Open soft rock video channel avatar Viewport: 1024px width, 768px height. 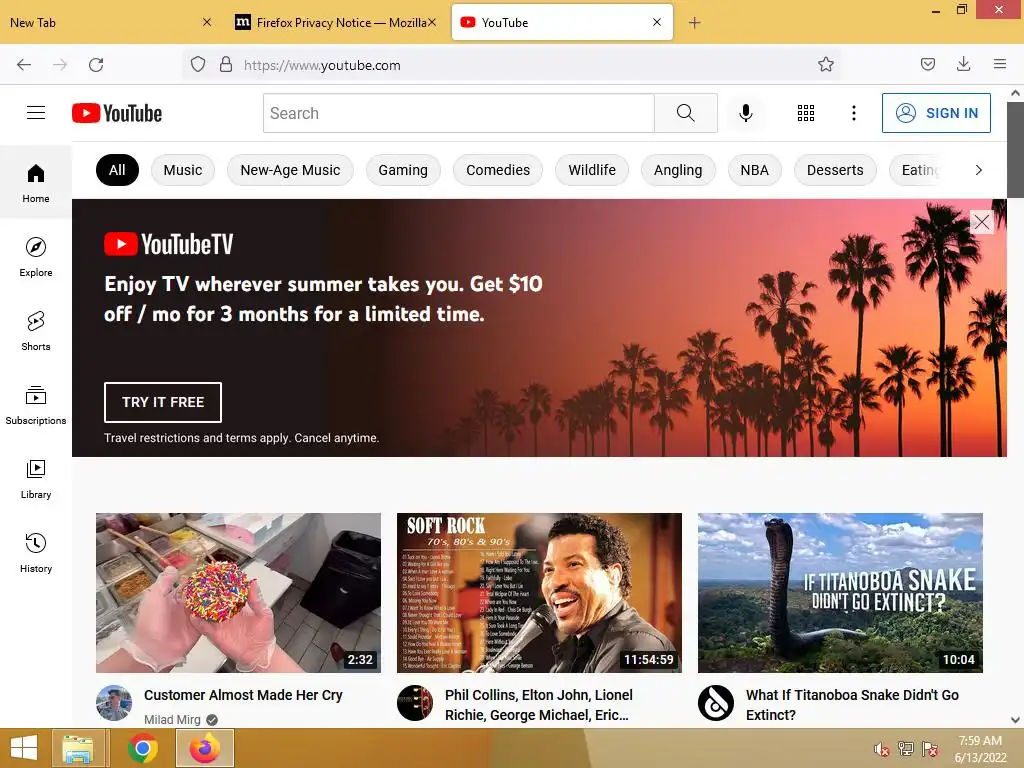pyautogui.click(x=415, y=703)
